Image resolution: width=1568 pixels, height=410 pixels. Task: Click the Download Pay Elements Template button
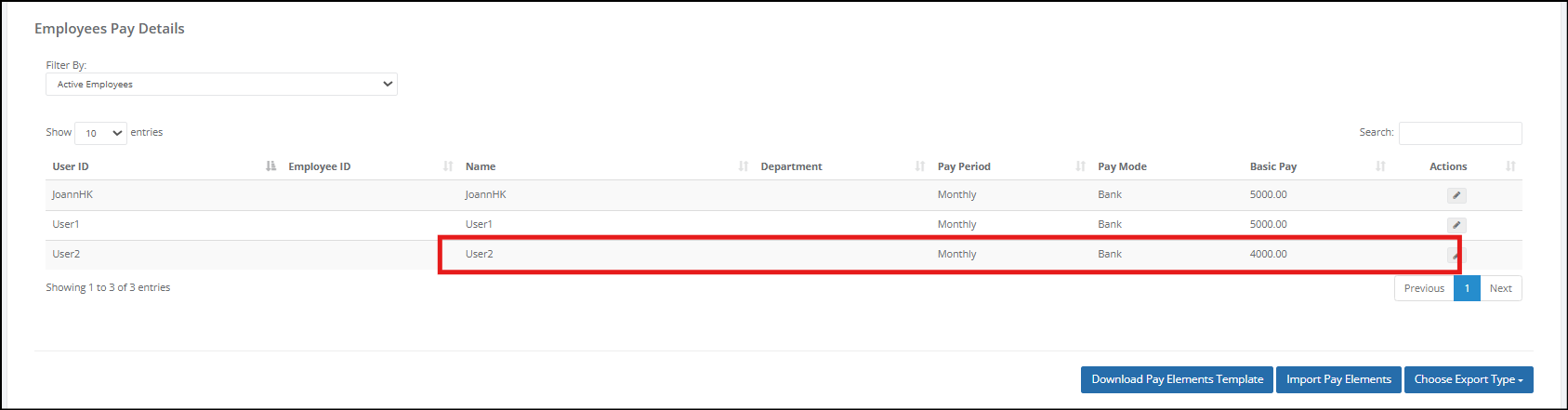coord(1177,379)
